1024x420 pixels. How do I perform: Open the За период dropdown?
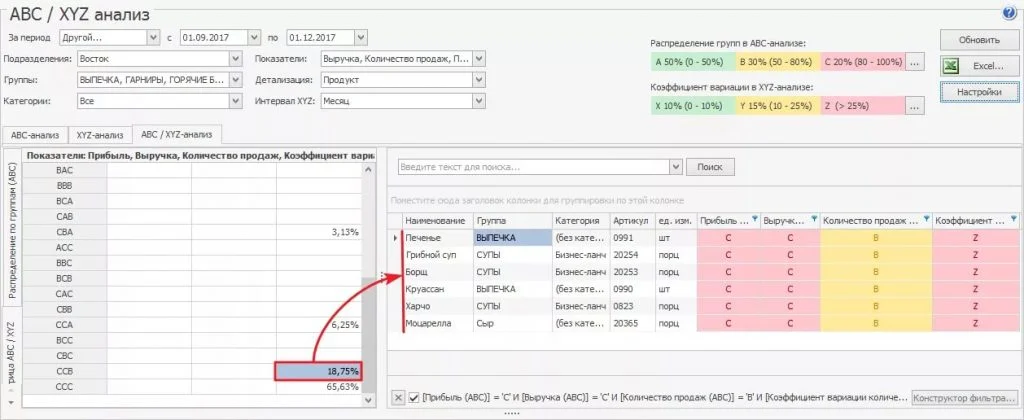[153, 37]
